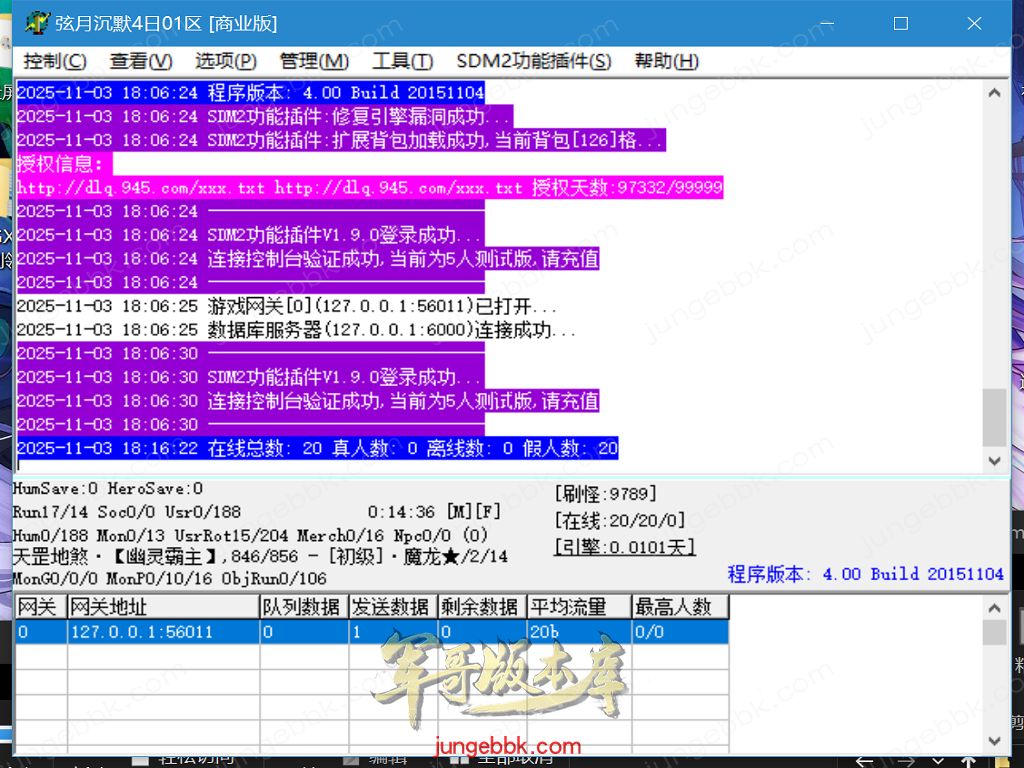Image resolution: width=1024 pixels, height=768 pixels.
Task: Click the log panel scroll-up arrow
Action: 994,93
